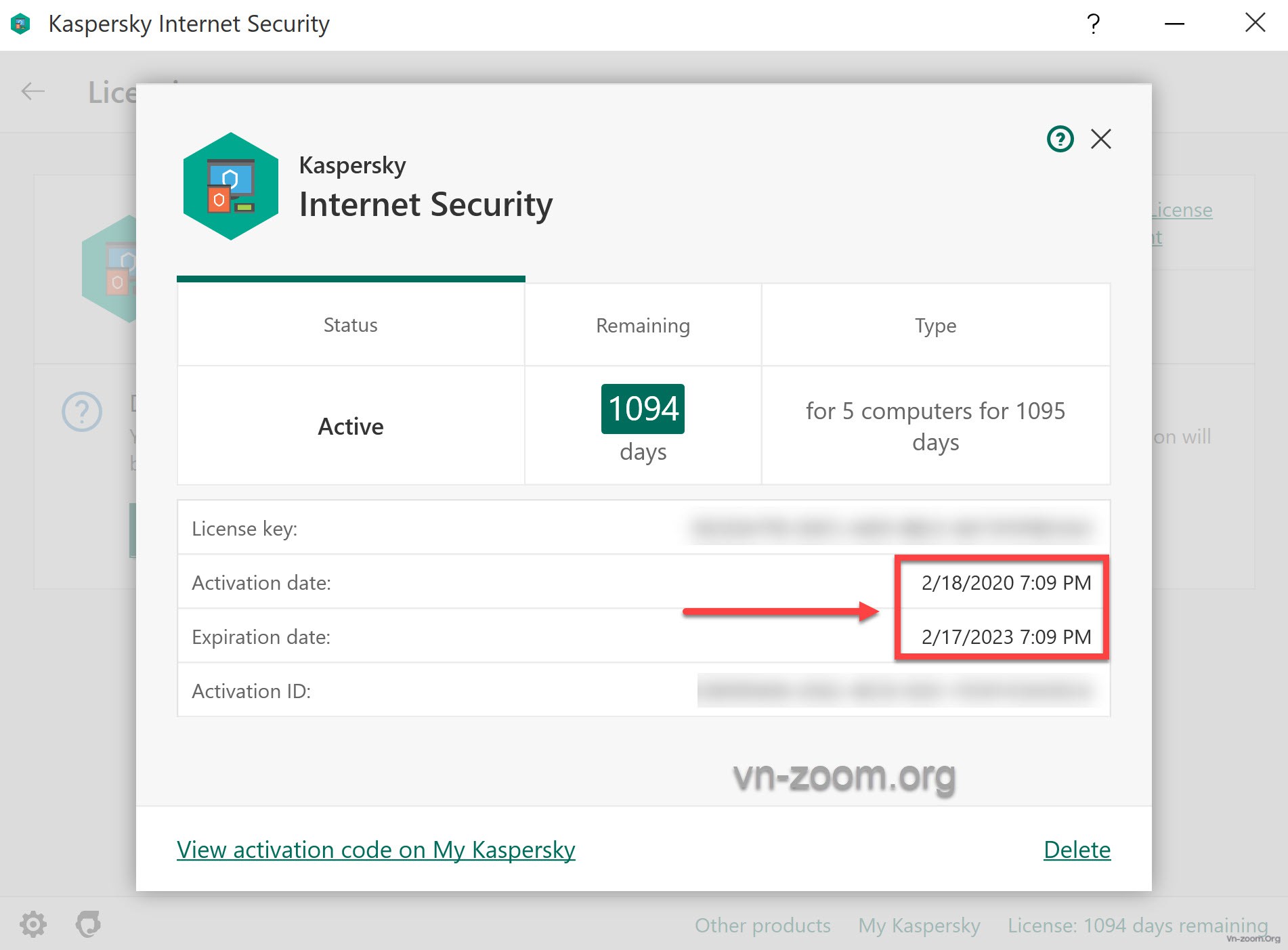Click License: 1094 days remaining footer link
Viewport: 1288px width, 950px height.
1138,926
